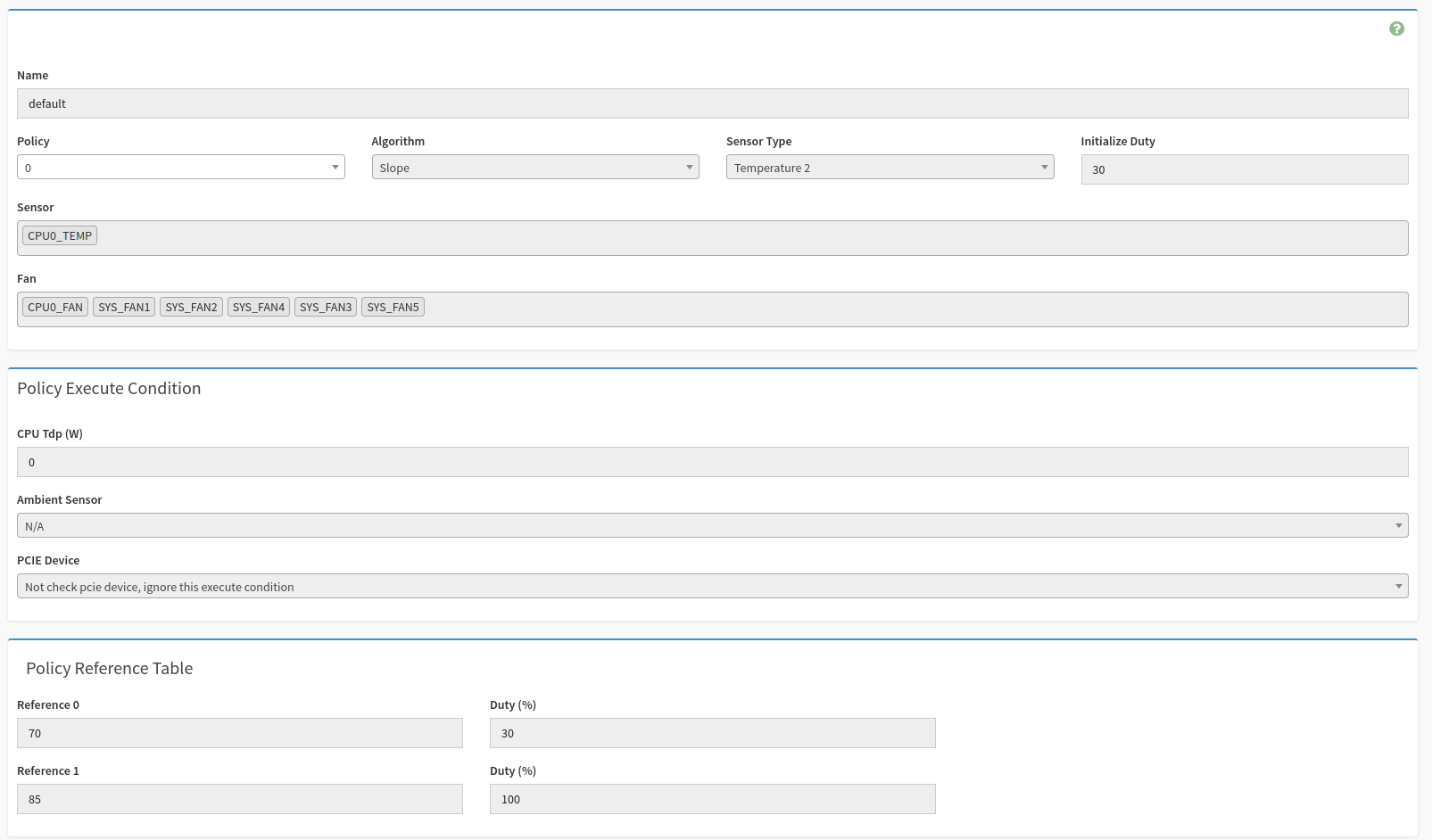Image resolution: width=1432 pixels, height=840 pixels.
Task: Click the Reference 0 field showing 70
Action: [x=239, y=733]
